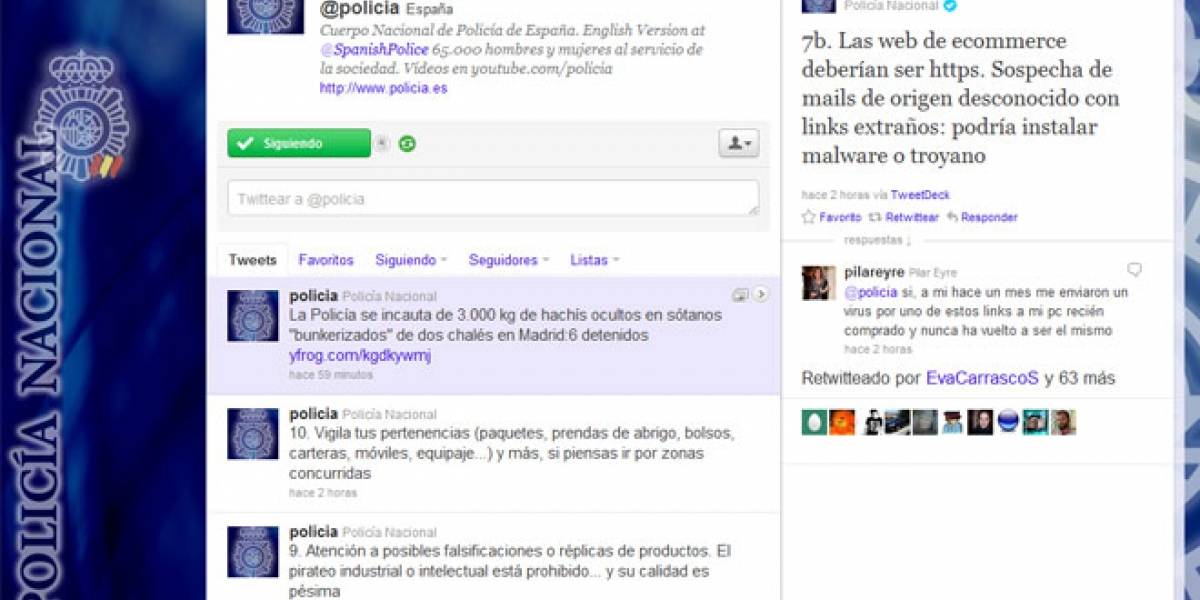Click the white egg retweeter avatar
The image size is (1200, 600).
814,422
